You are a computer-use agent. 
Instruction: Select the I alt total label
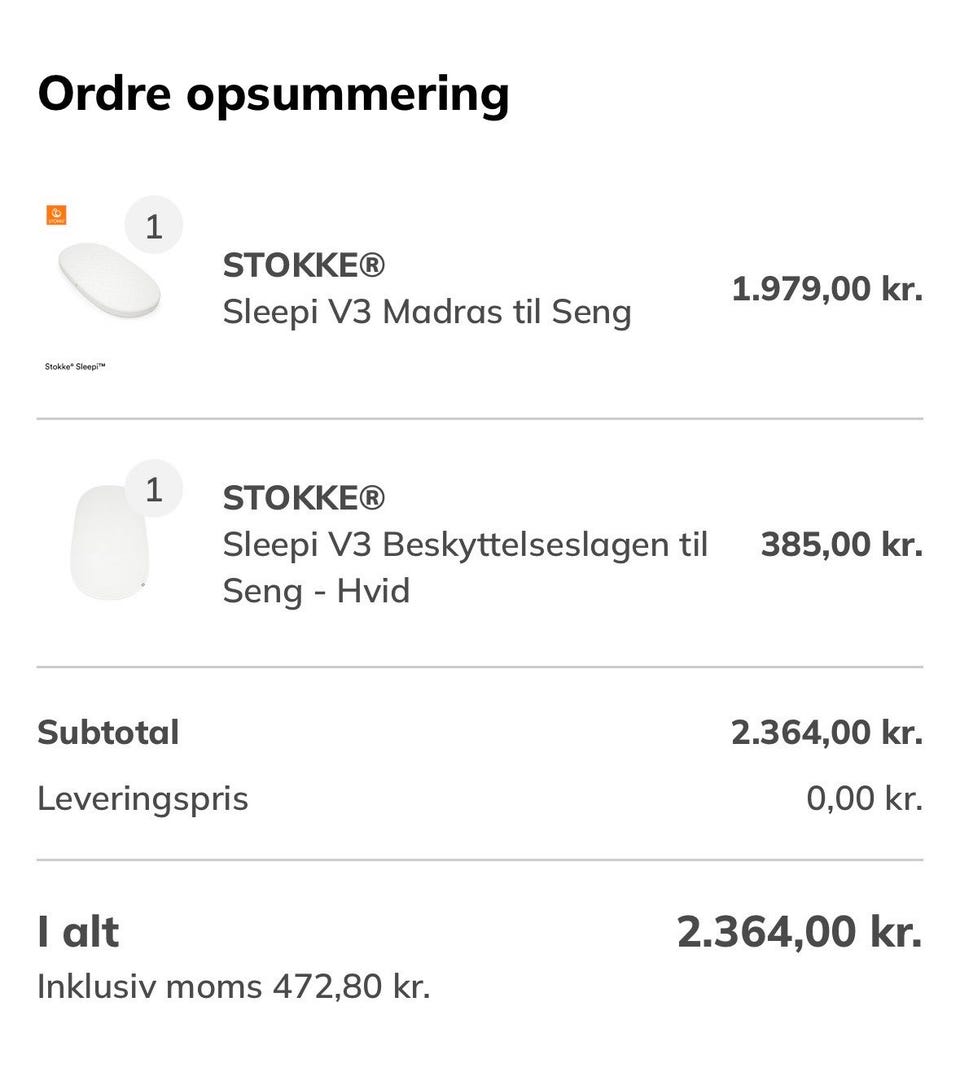point(78,932)
